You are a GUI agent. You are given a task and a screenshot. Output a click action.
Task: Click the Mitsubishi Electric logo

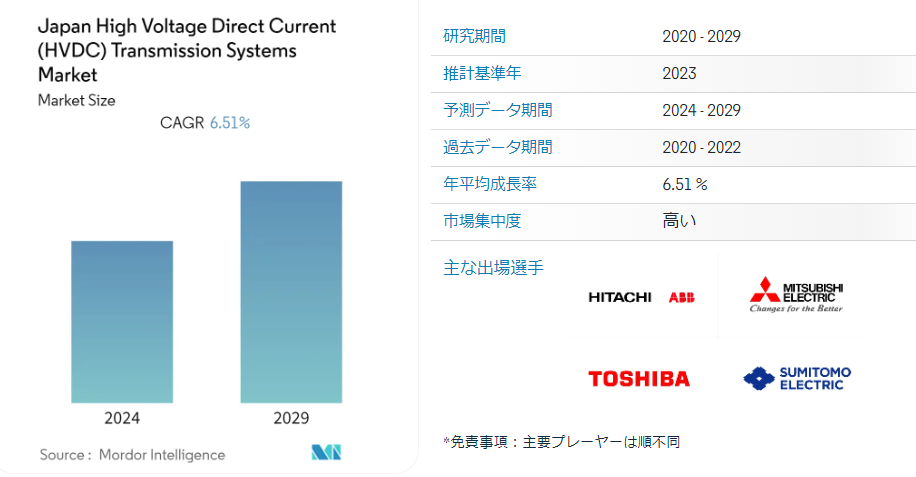pyautogui.click(x=796, y=295)
